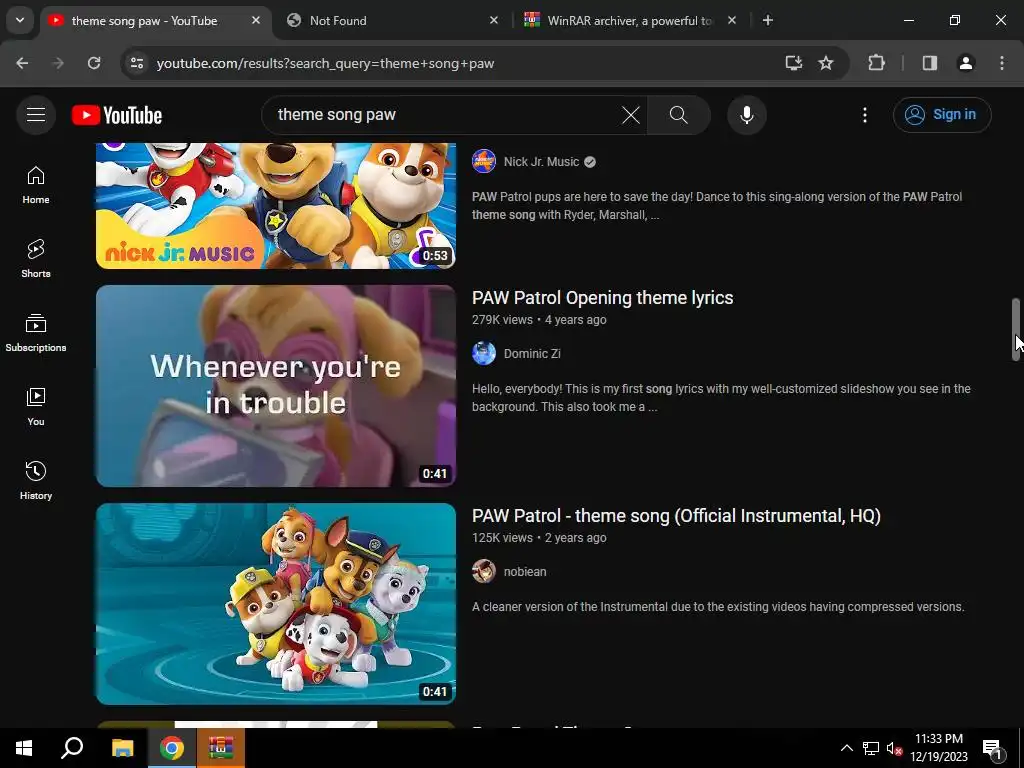Open PAW Patrol Opening theme lyrics title
This screenshot has width=1024, height=768.
click(602, 298)
